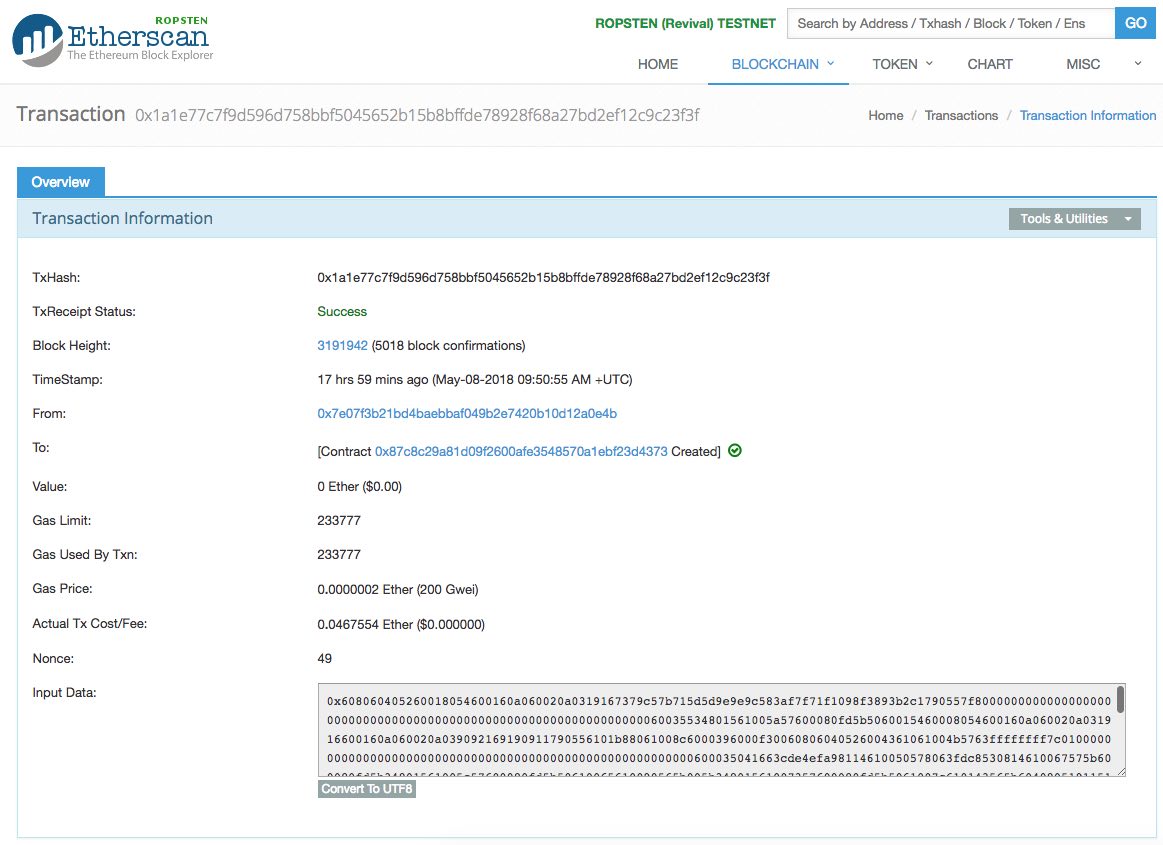This screenshot has height=845, width=1163.
Task: Click the Input Data resize handle
Action: tap(1121, 772)
